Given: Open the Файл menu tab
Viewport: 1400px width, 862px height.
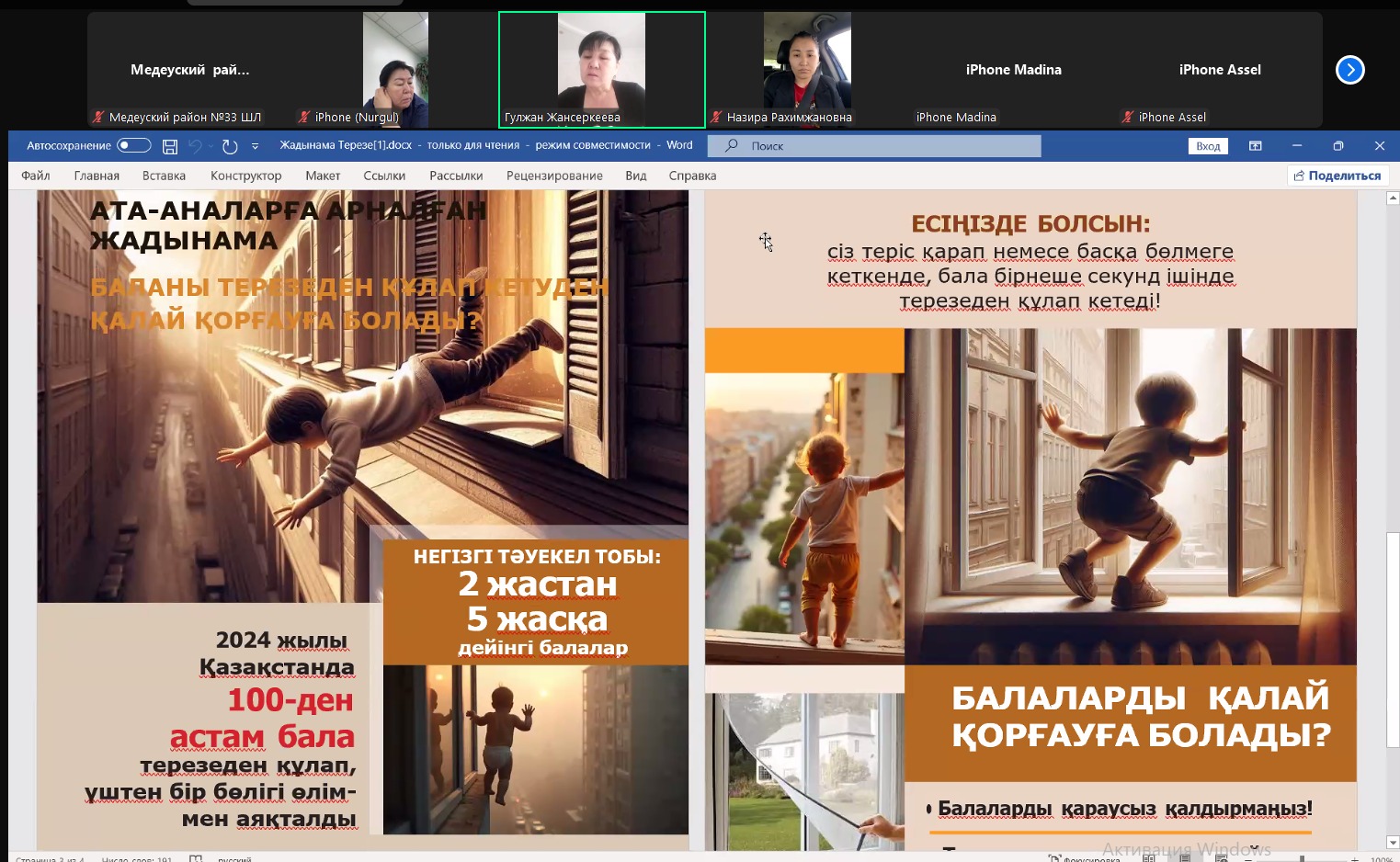Looking at the screenshot, I should [36, 176].
